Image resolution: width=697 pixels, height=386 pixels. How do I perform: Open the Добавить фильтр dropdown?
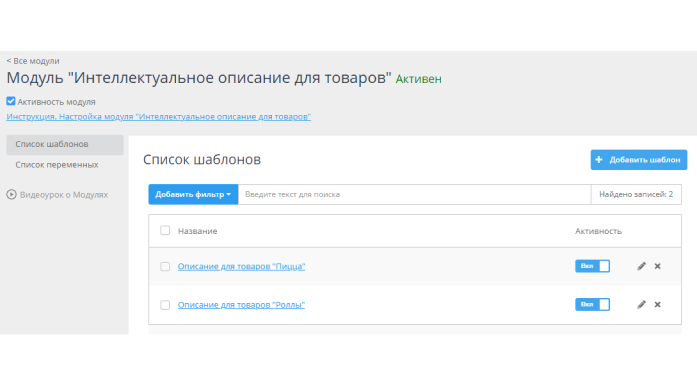(x=193, y=194)
